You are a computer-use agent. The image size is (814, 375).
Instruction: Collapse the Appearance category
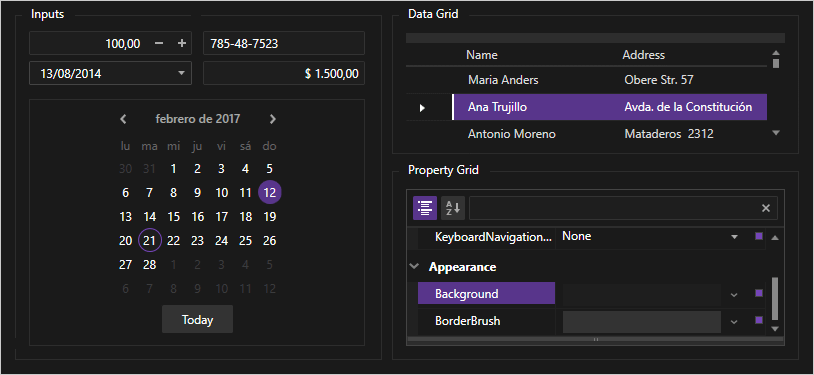point(414,266)
